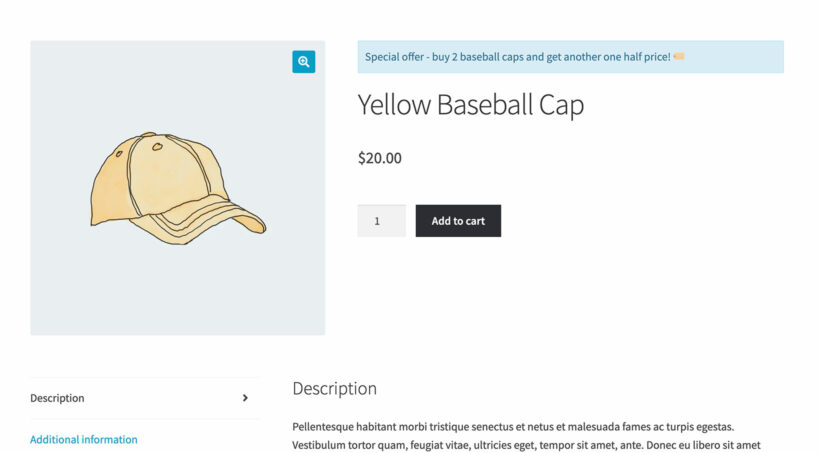
Task: Click the word "Cap" in the product title
Action: coord(564,105)
